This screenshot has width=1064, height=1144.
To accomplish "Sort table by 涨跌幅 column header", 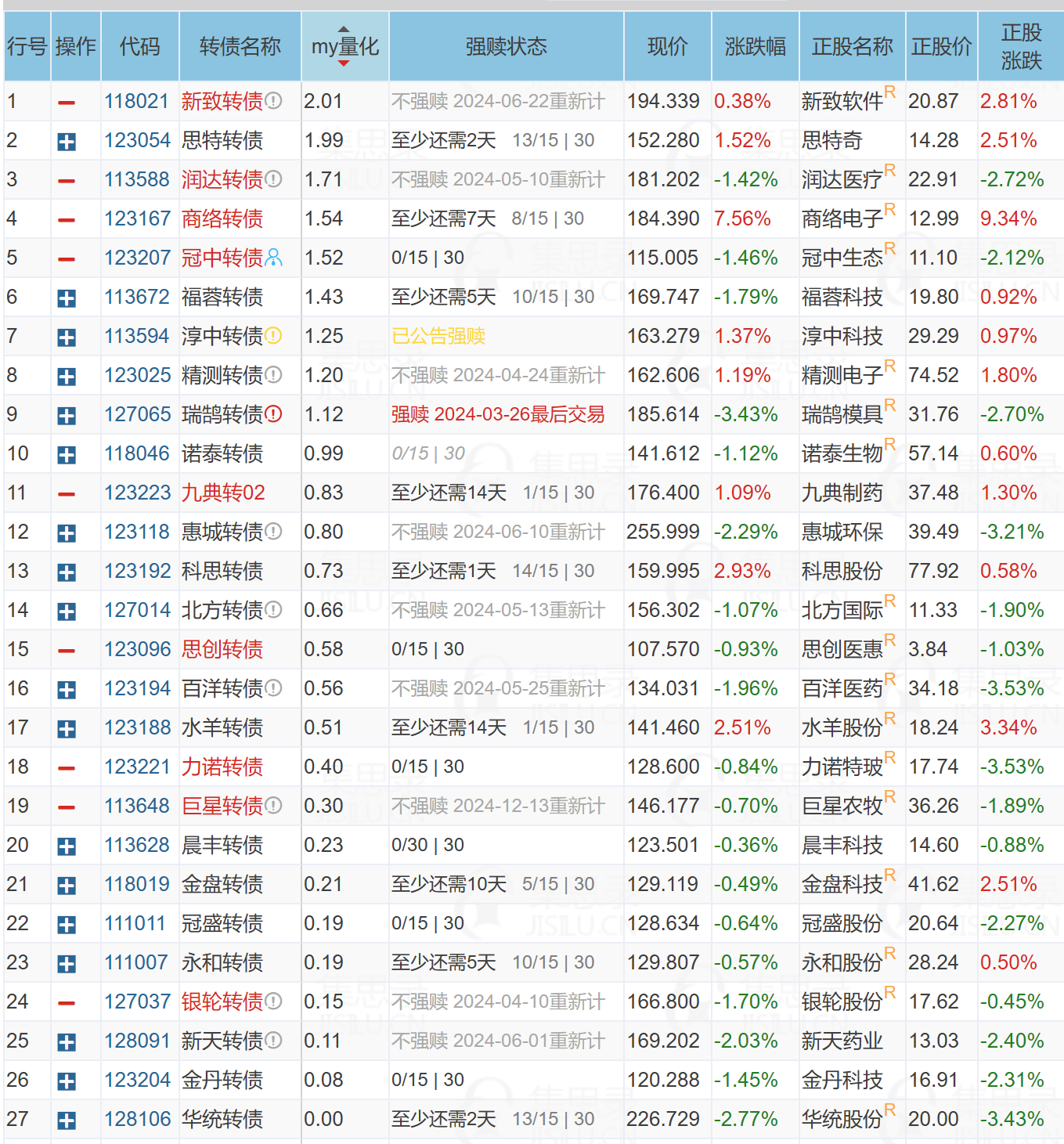I will point(756,46).
